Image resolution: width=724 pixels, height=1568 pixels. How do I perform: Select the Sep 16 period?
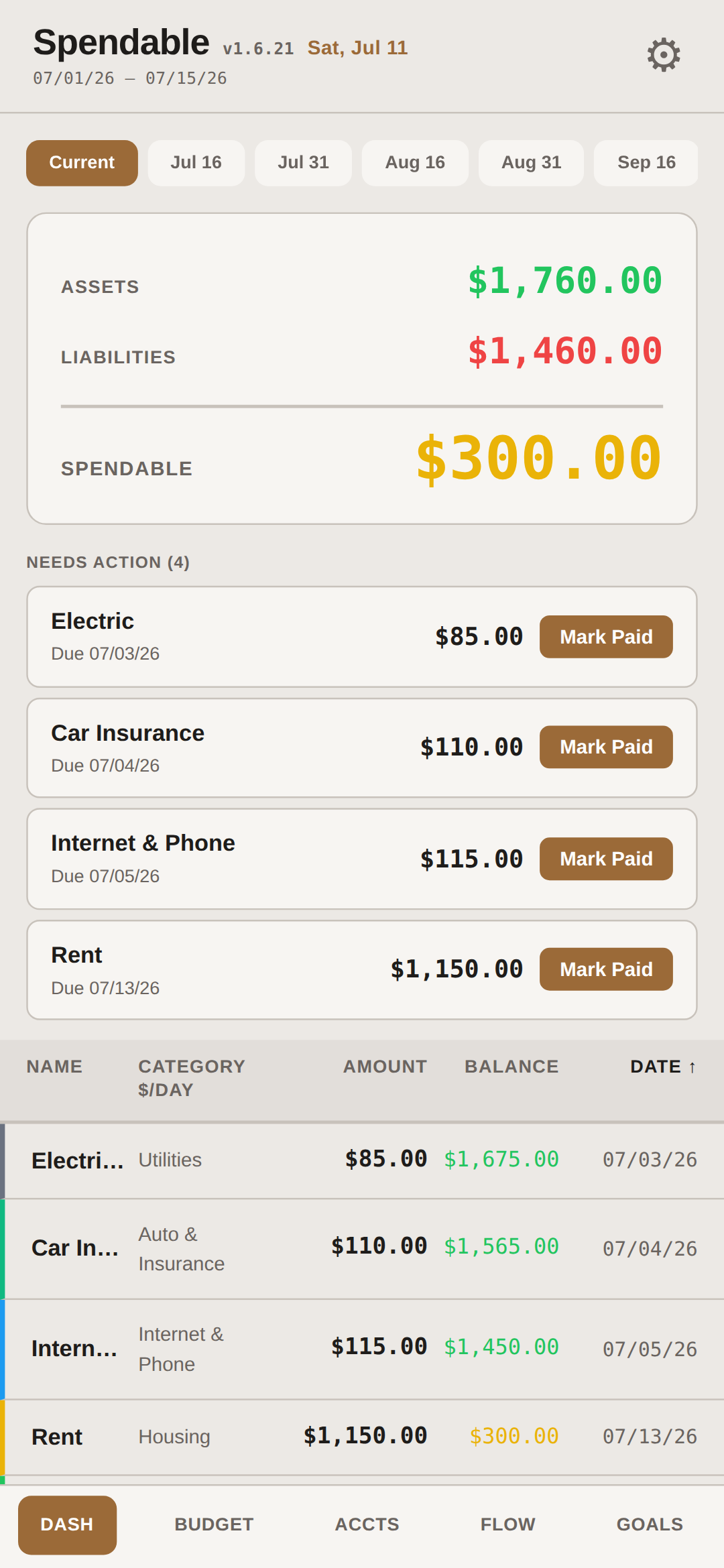tap(646, 163)
